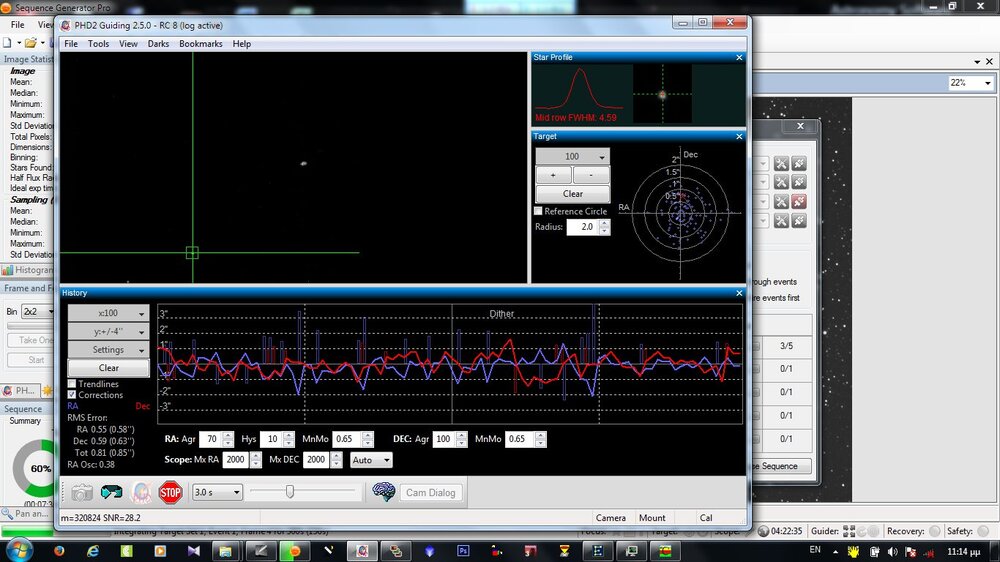Open advanced settings via brain icon
This screenshot has height=562, width=1000.
coord(383,492)
